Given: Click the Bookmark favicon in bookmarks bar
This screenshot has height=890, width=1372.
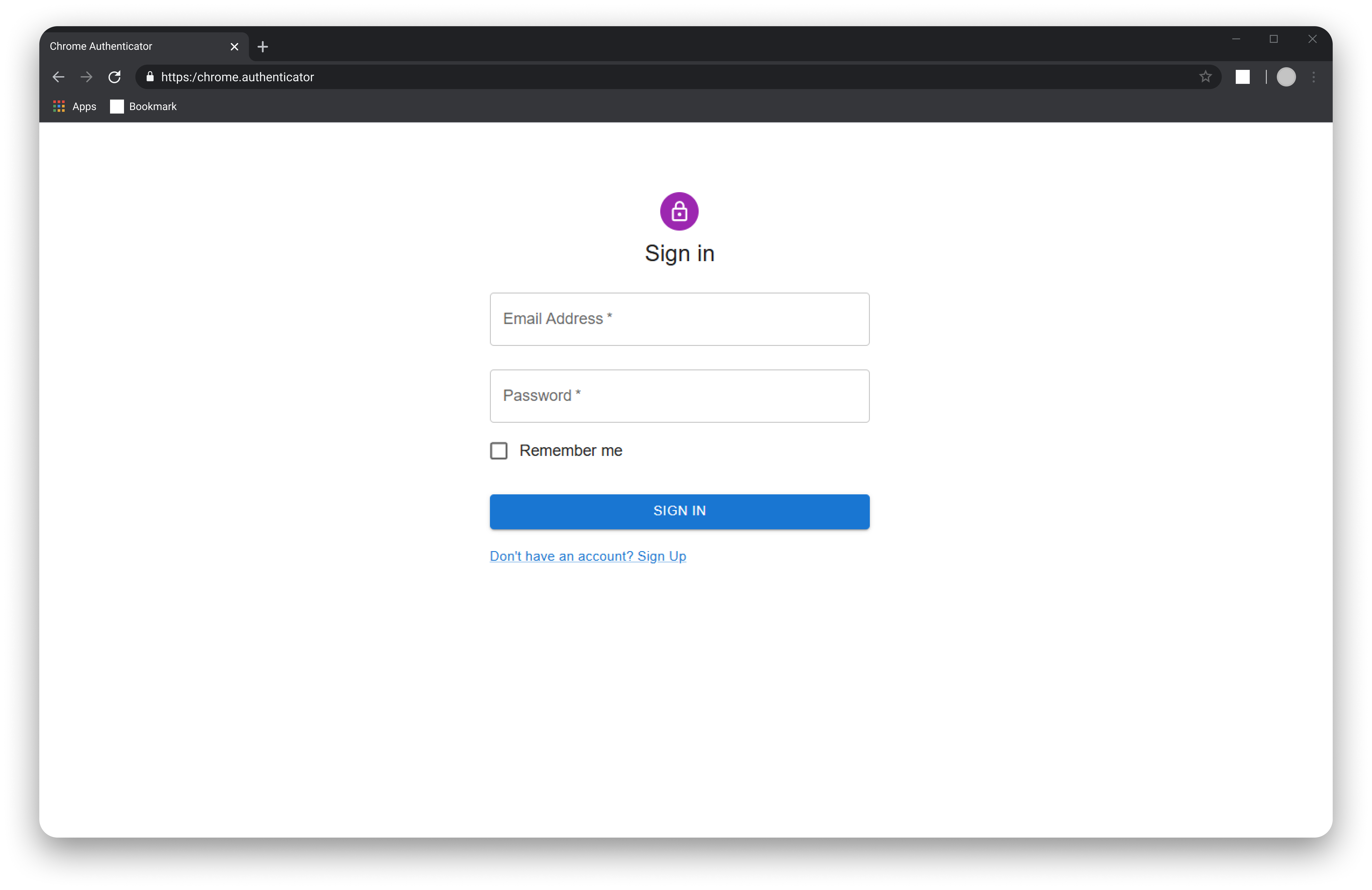Looking at the screenshot, I should pyautogui.click(x=117, y=106).
